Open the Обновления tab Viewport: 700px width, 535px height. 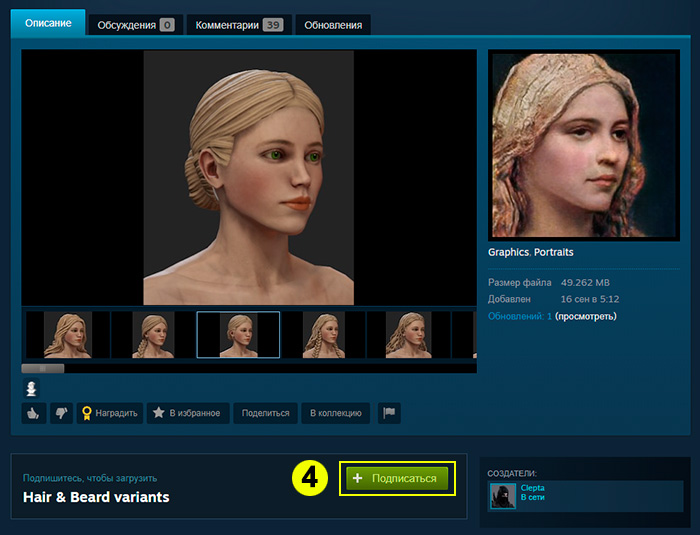point(334,24)
